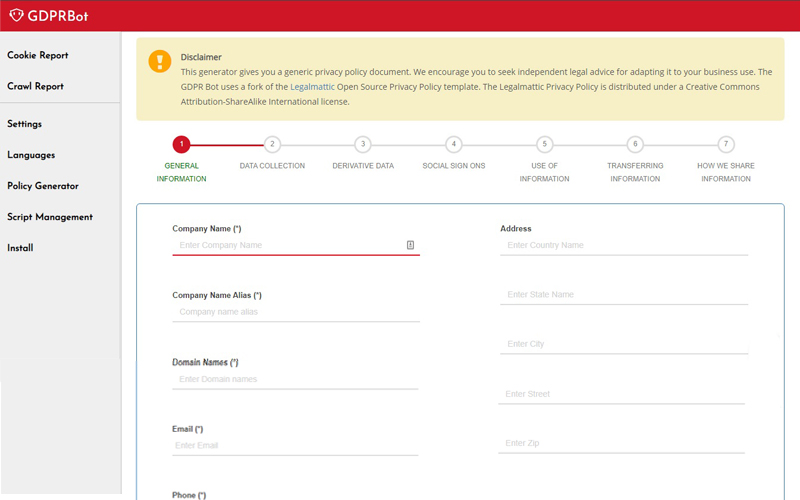
Task: Click the Enter Country Name address field
Action: point(623,245)
